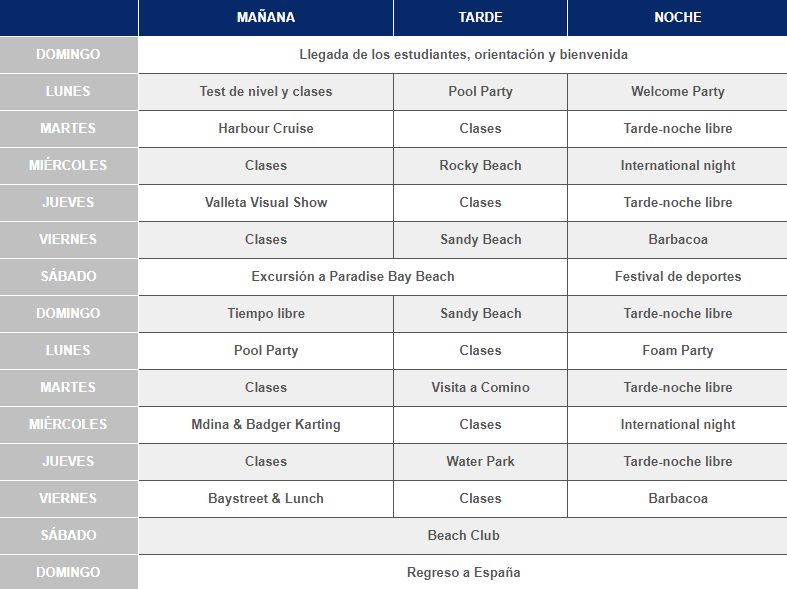This screenshot has height=589, width=787.
Task: Click the NOCHE column header
Action: 678,18
